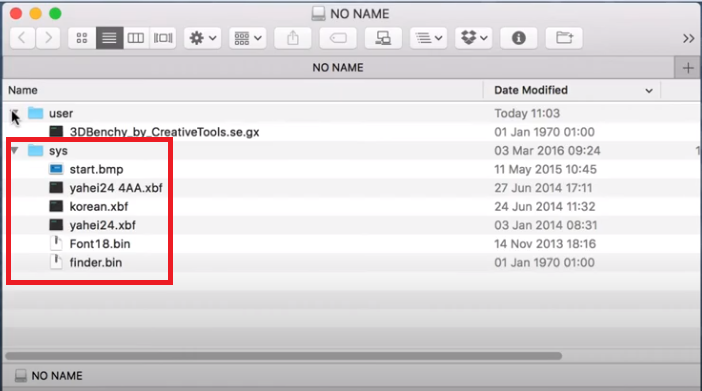Select the start.bmp file
The width and height of the screenshot is (702, 391).
click(x=96, y=169)
